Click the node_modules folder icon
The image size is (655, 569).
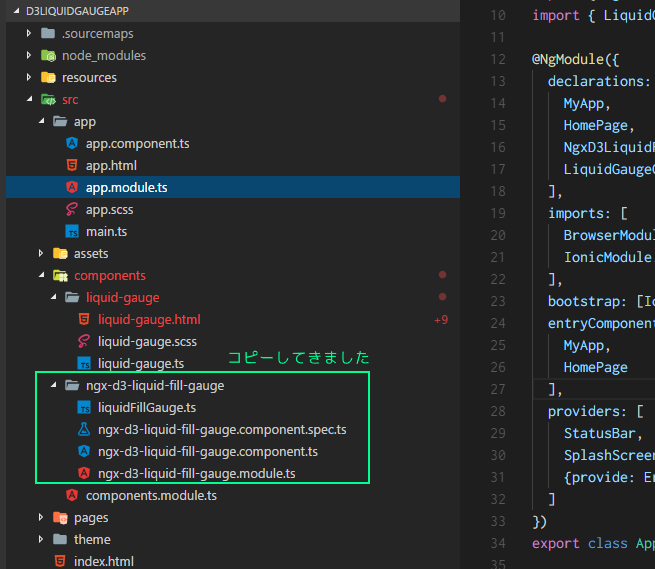pos(48,55)
